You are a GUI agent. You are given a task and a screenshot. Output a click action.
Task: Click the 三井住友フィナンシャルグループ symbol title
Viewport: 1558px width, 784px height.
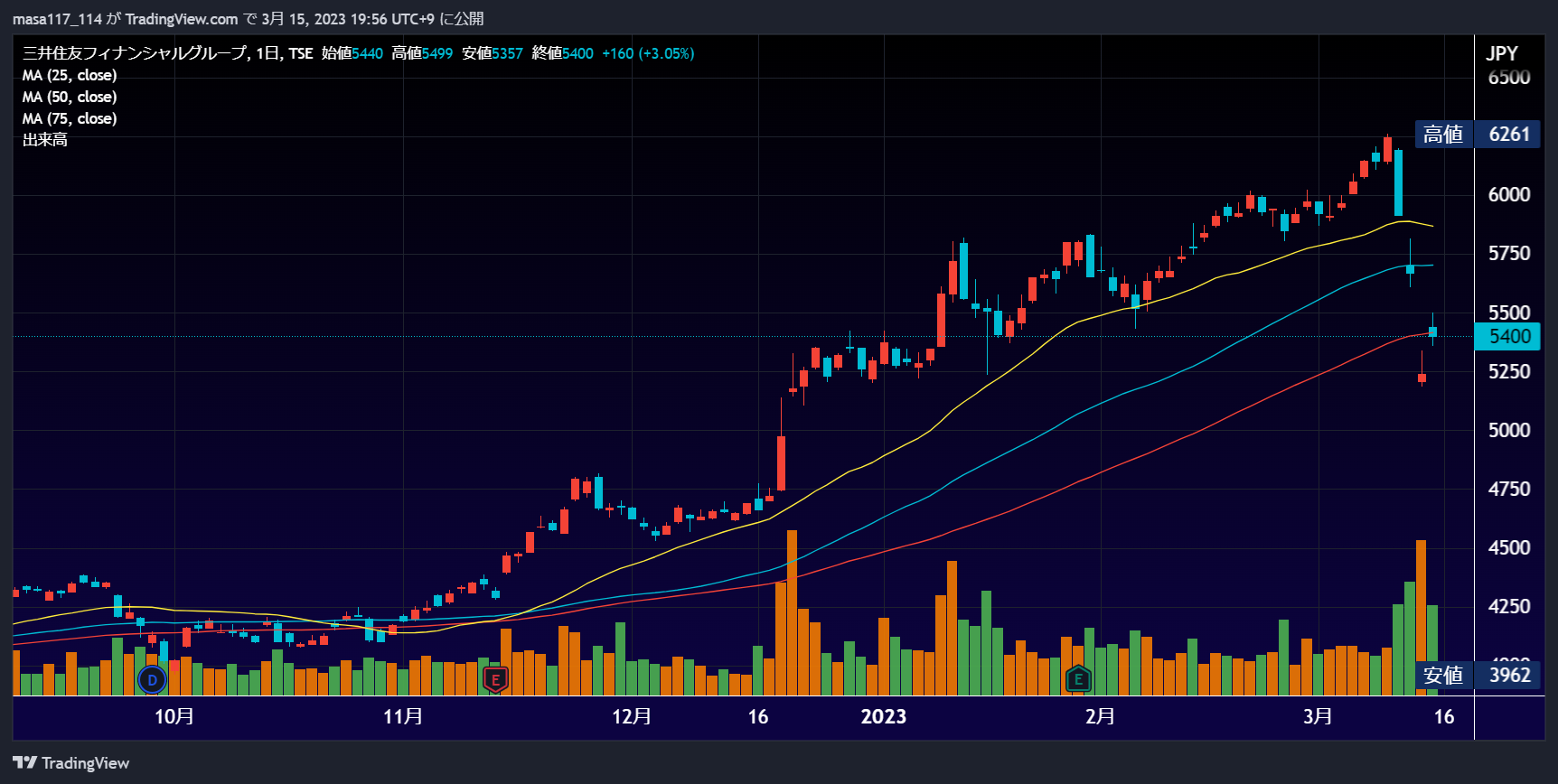pos(135,53)
